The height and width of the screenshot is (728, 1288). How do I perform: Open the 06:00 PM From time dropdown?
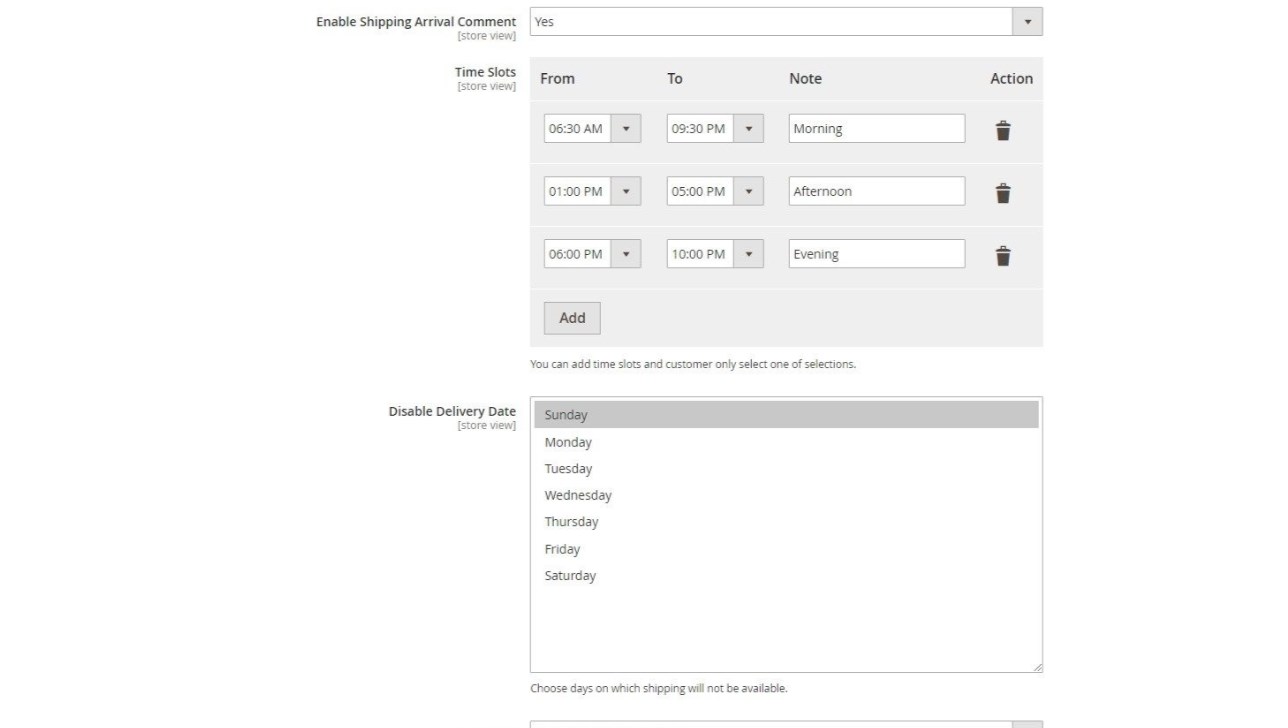pos(592,254)
